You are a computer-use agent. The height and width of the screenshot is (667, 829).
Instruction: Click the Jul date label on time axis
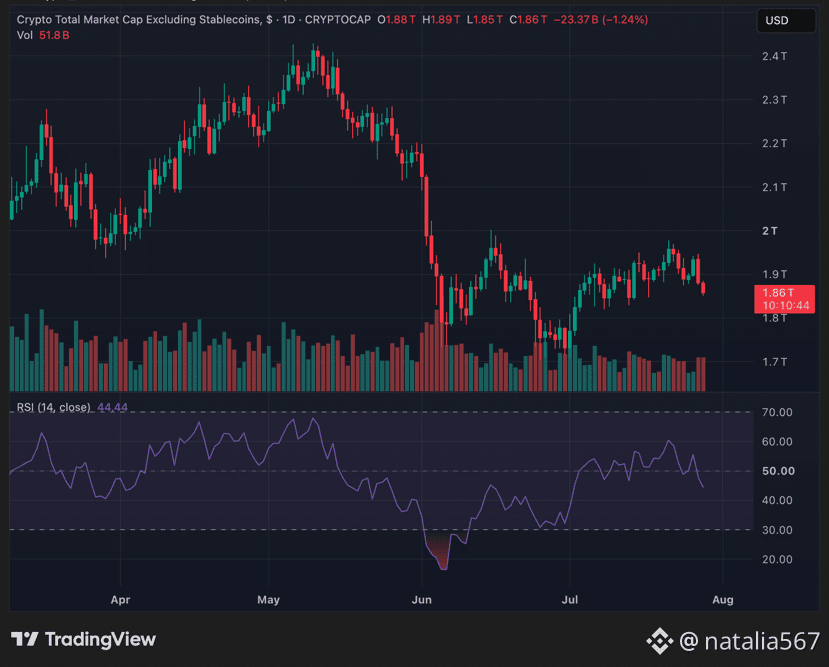tap(569, 600)
